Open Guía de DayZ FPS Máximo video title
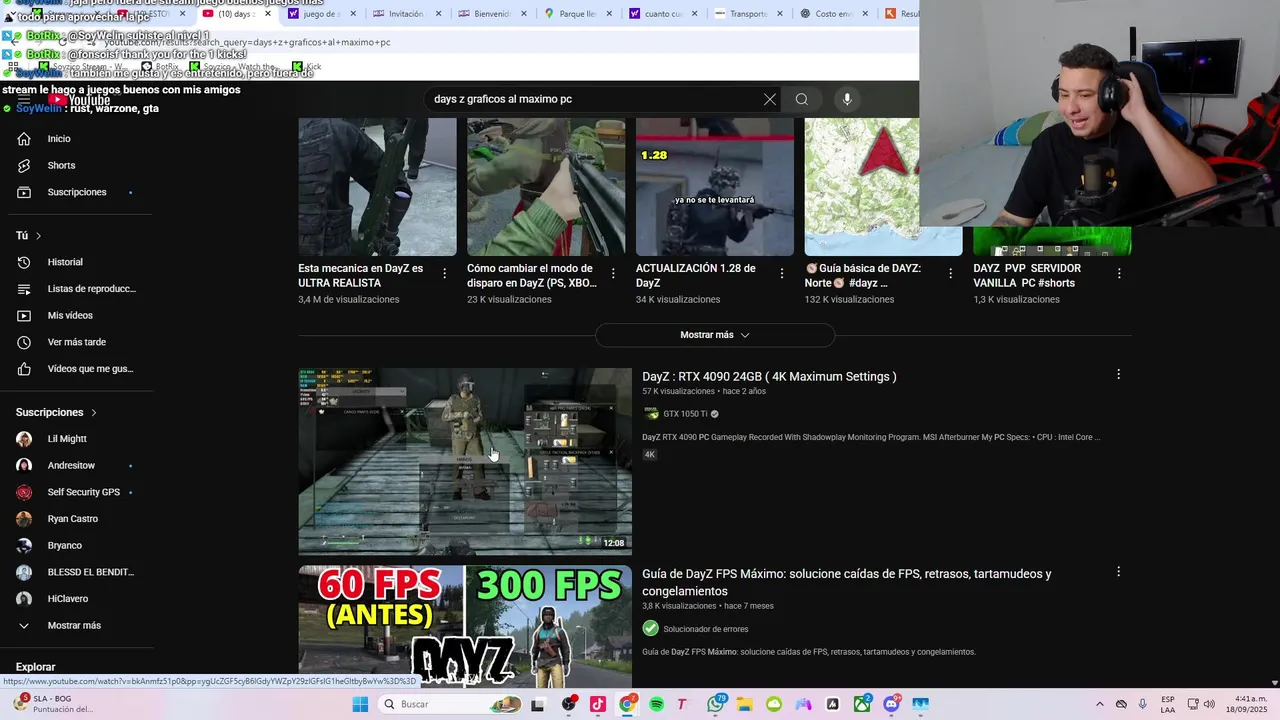 [846, 582]
